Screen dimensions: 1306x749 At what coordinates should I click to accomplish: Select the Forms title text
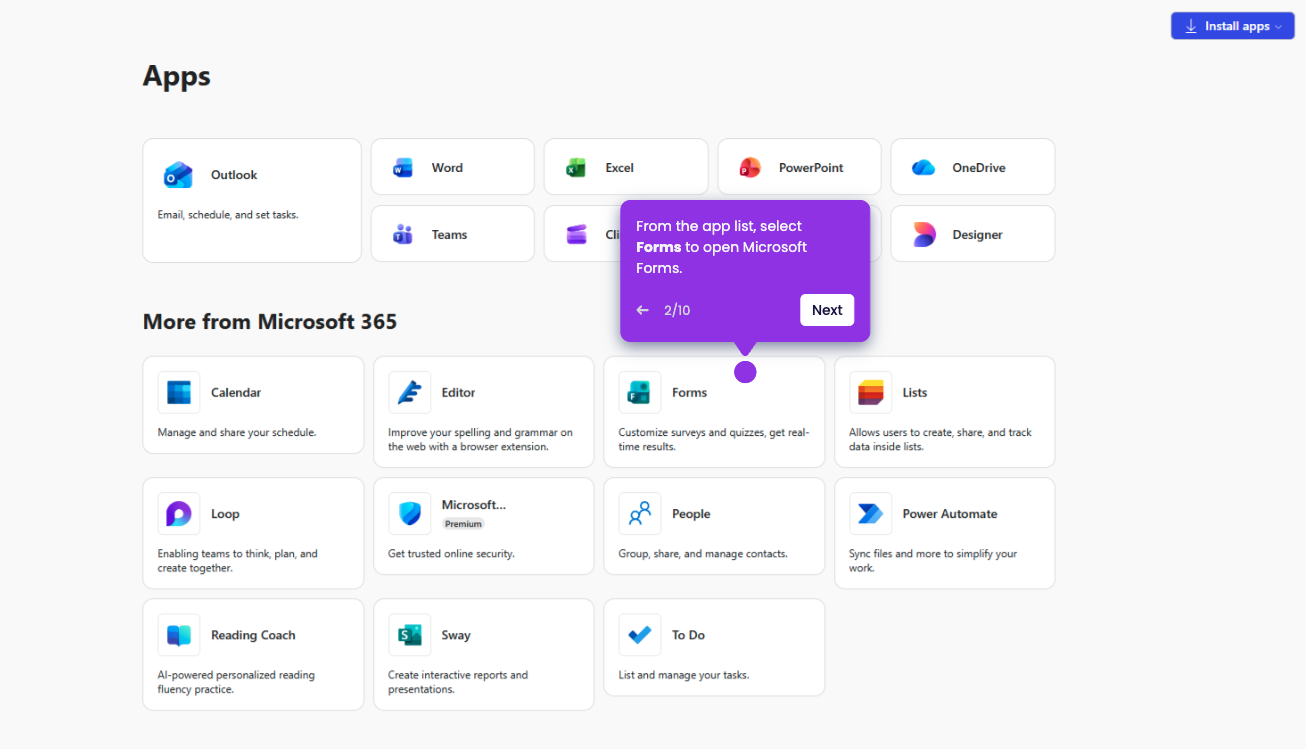coord(690,393)
